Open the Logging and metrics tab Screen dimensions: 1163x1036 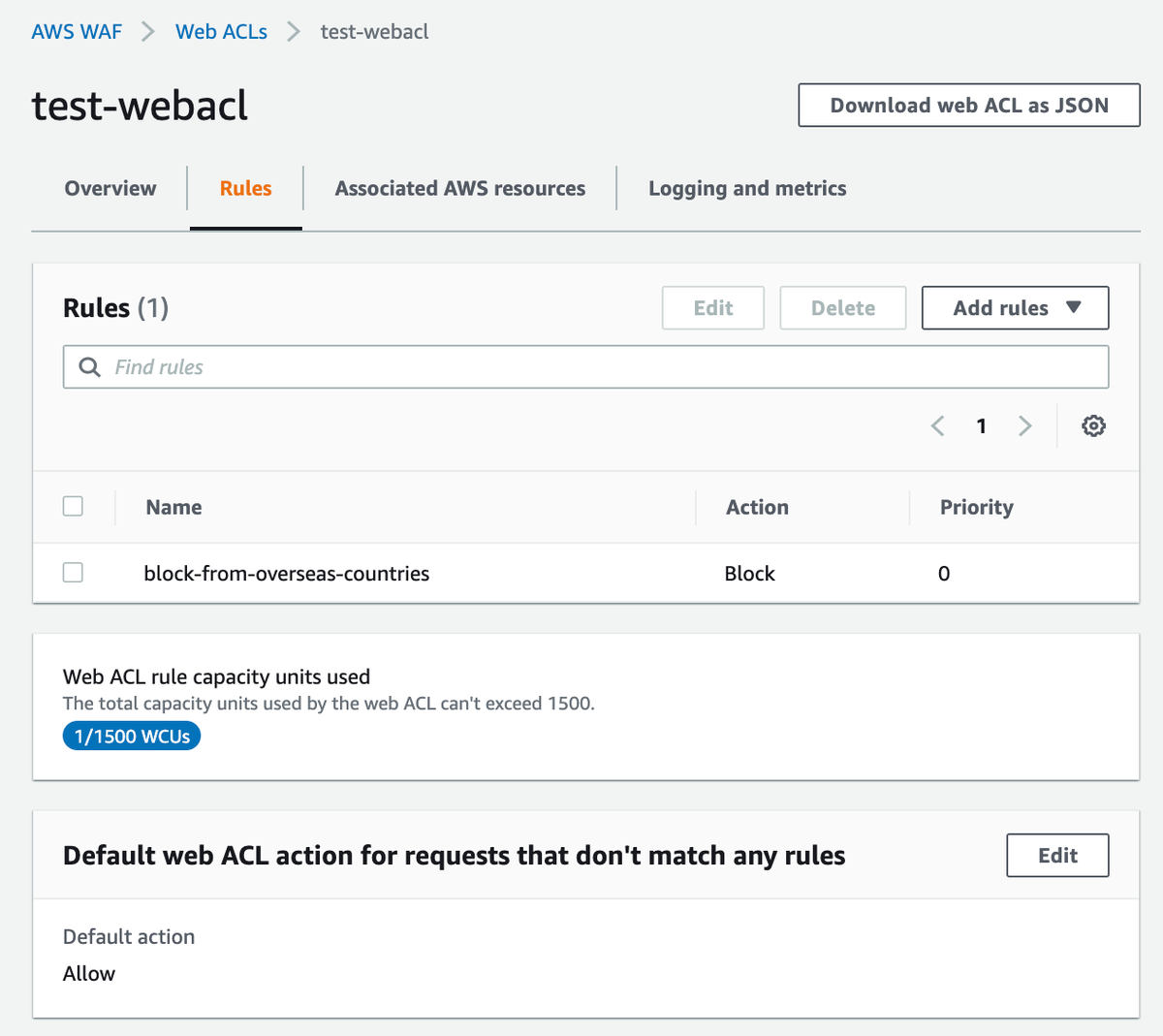click(x=747, y=189)
